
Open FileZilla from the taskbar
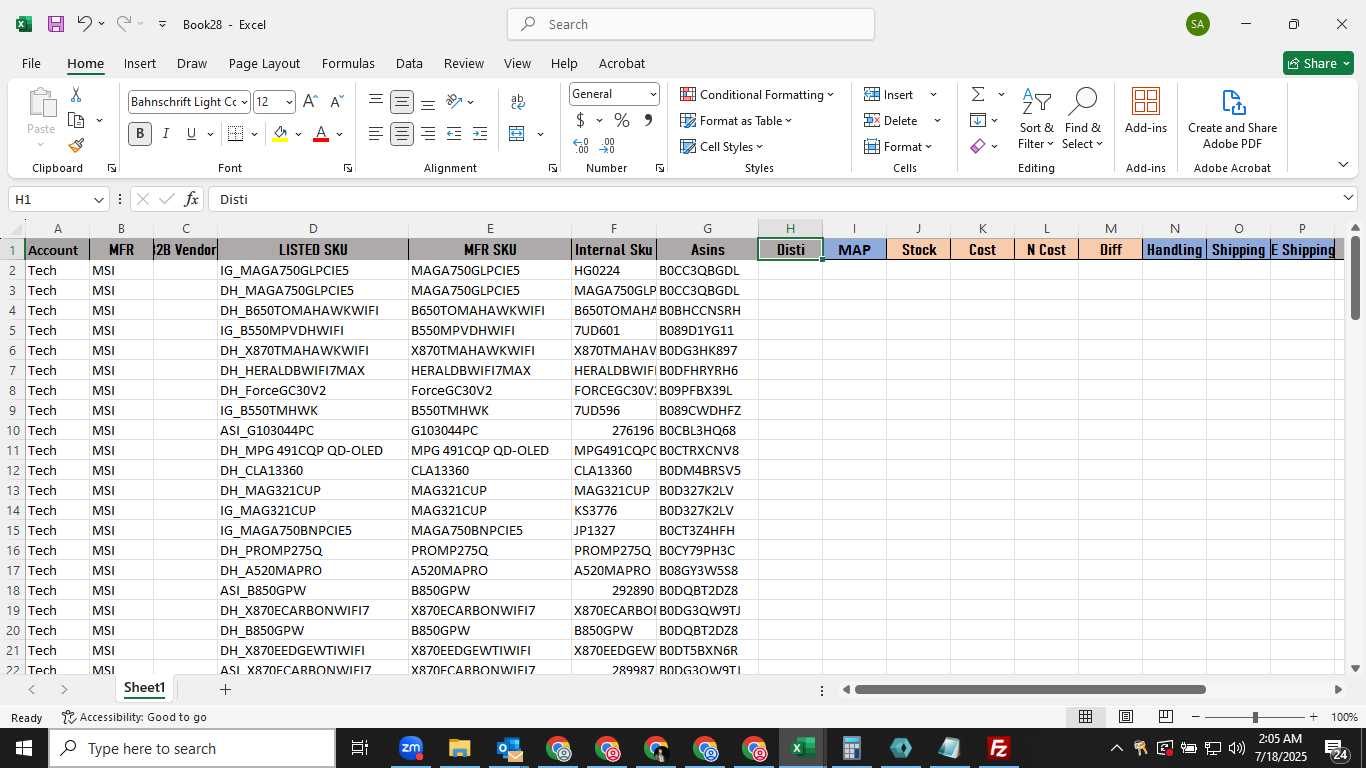click(x=998, y=748)
